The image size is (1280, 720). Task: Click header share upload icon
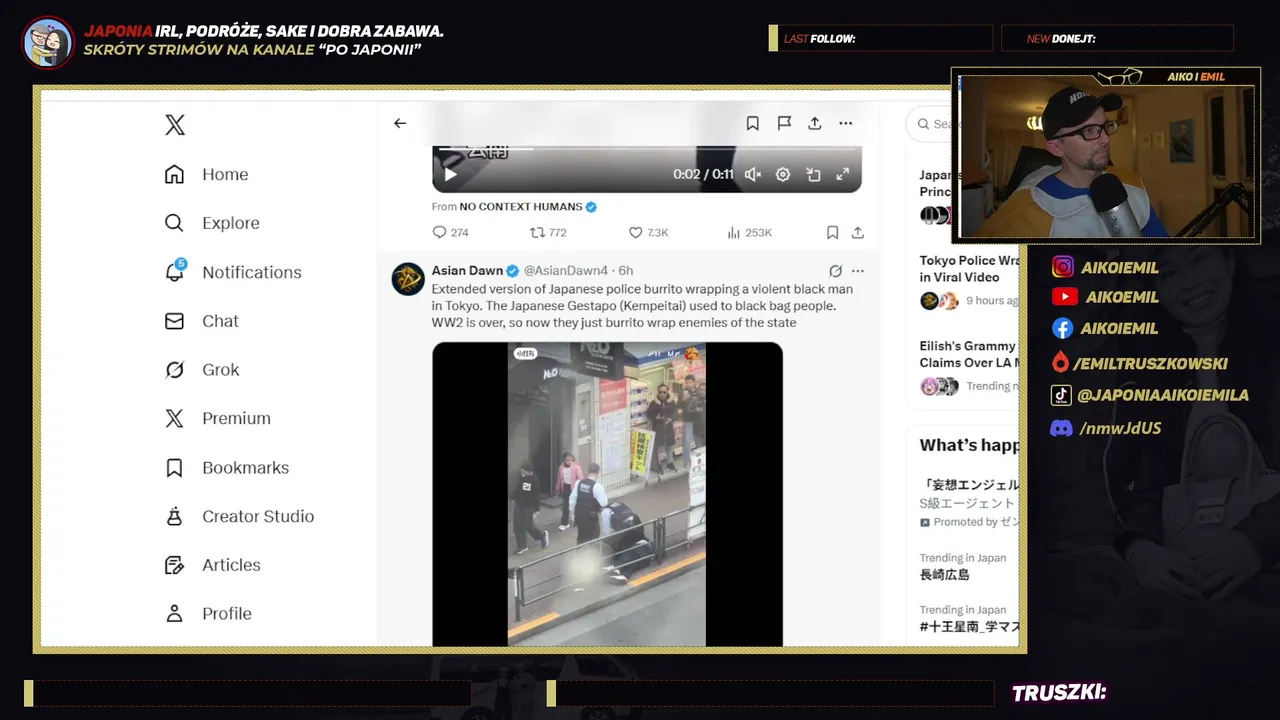(x=815, y=123)
